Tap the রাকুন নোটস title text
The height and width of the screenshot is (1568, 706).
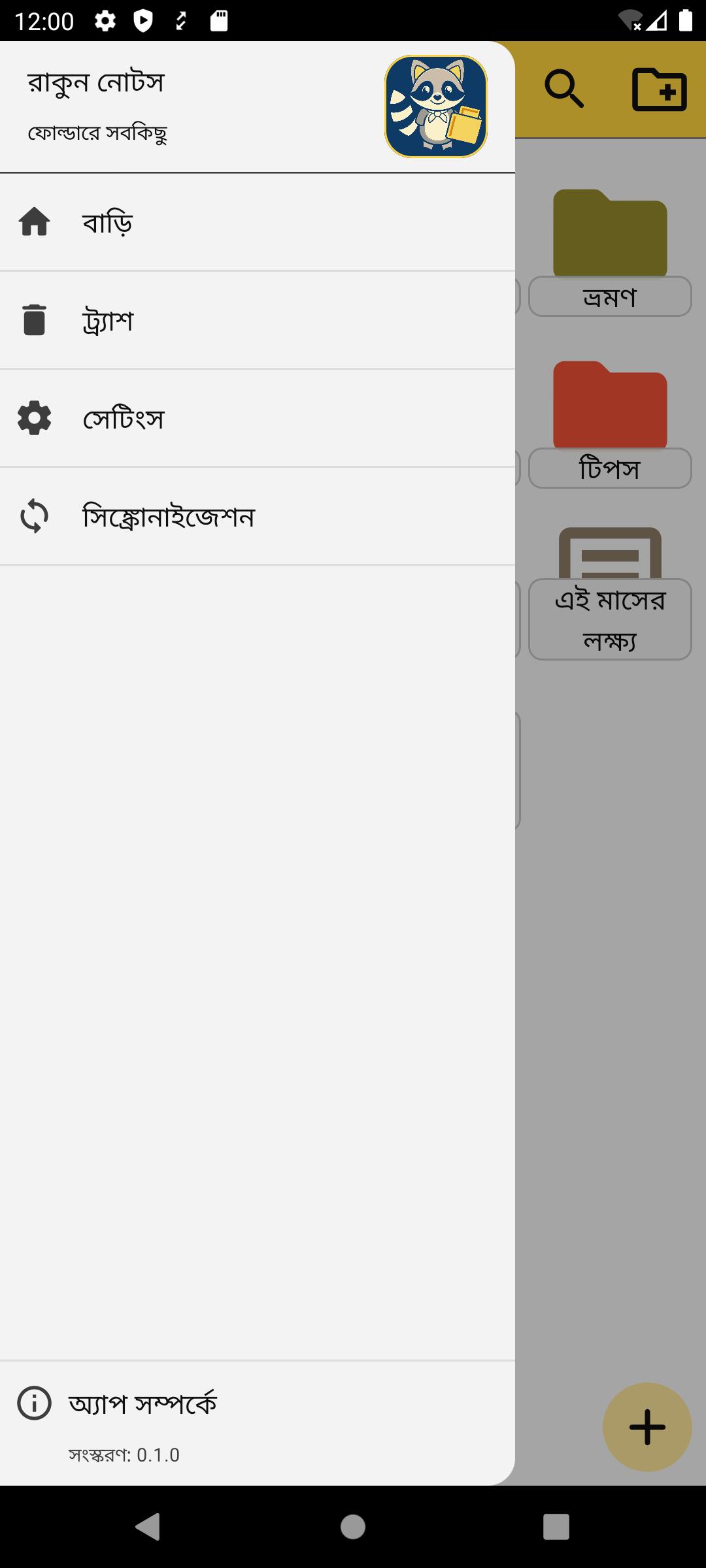(95, 83)
